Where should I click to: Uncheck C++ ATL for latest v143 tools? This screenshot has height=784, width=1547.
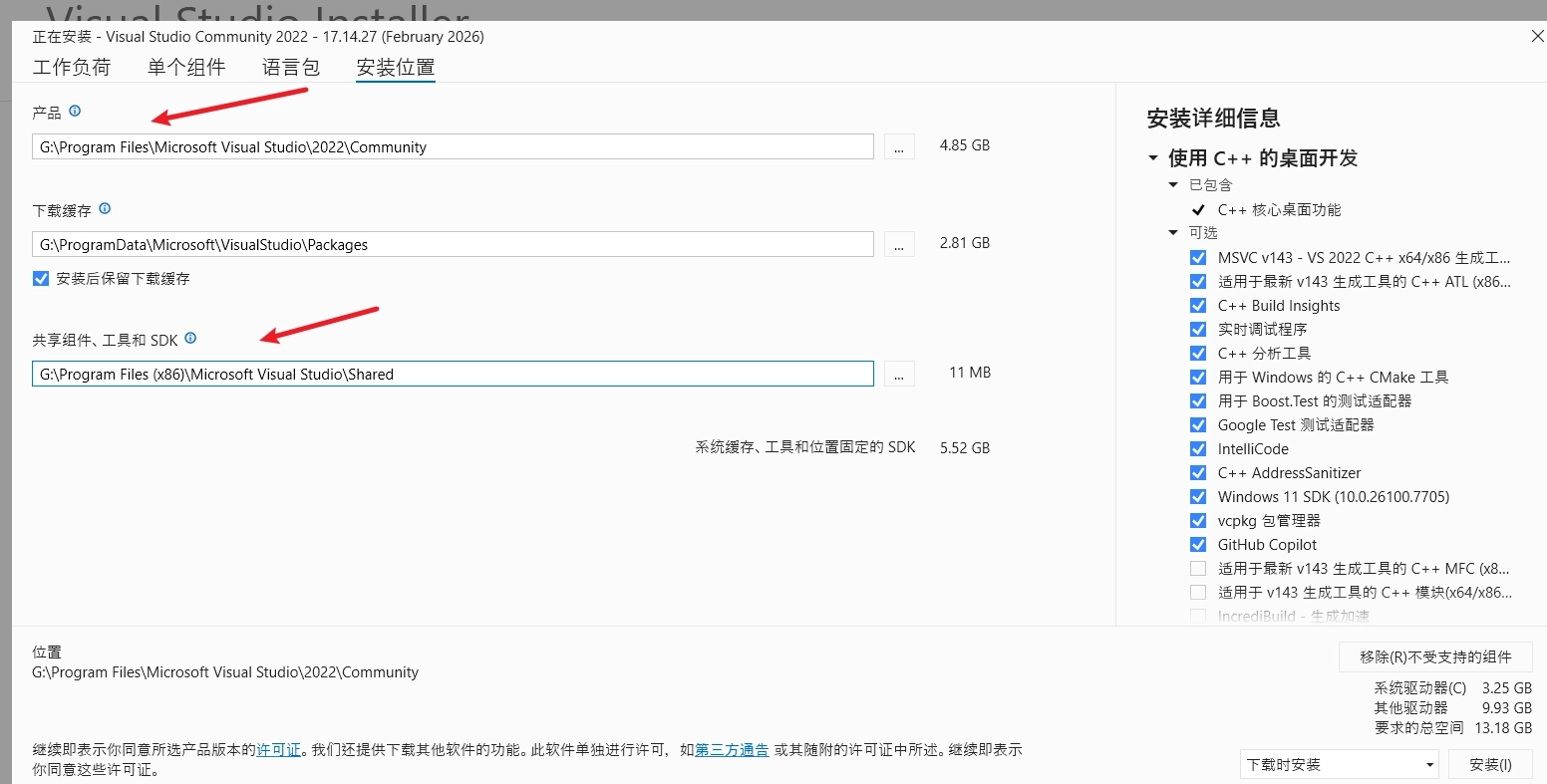pyautogui.click(x=1198, y=282)
